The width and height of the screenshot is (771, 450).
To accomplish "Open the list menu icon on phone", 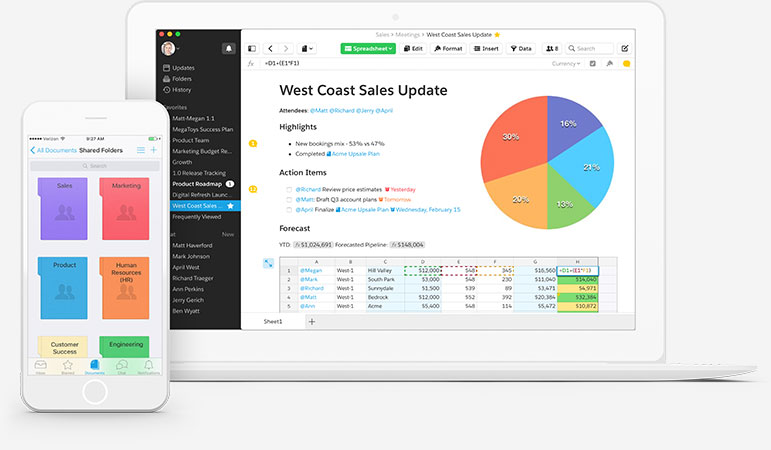I will coord(141,150).
